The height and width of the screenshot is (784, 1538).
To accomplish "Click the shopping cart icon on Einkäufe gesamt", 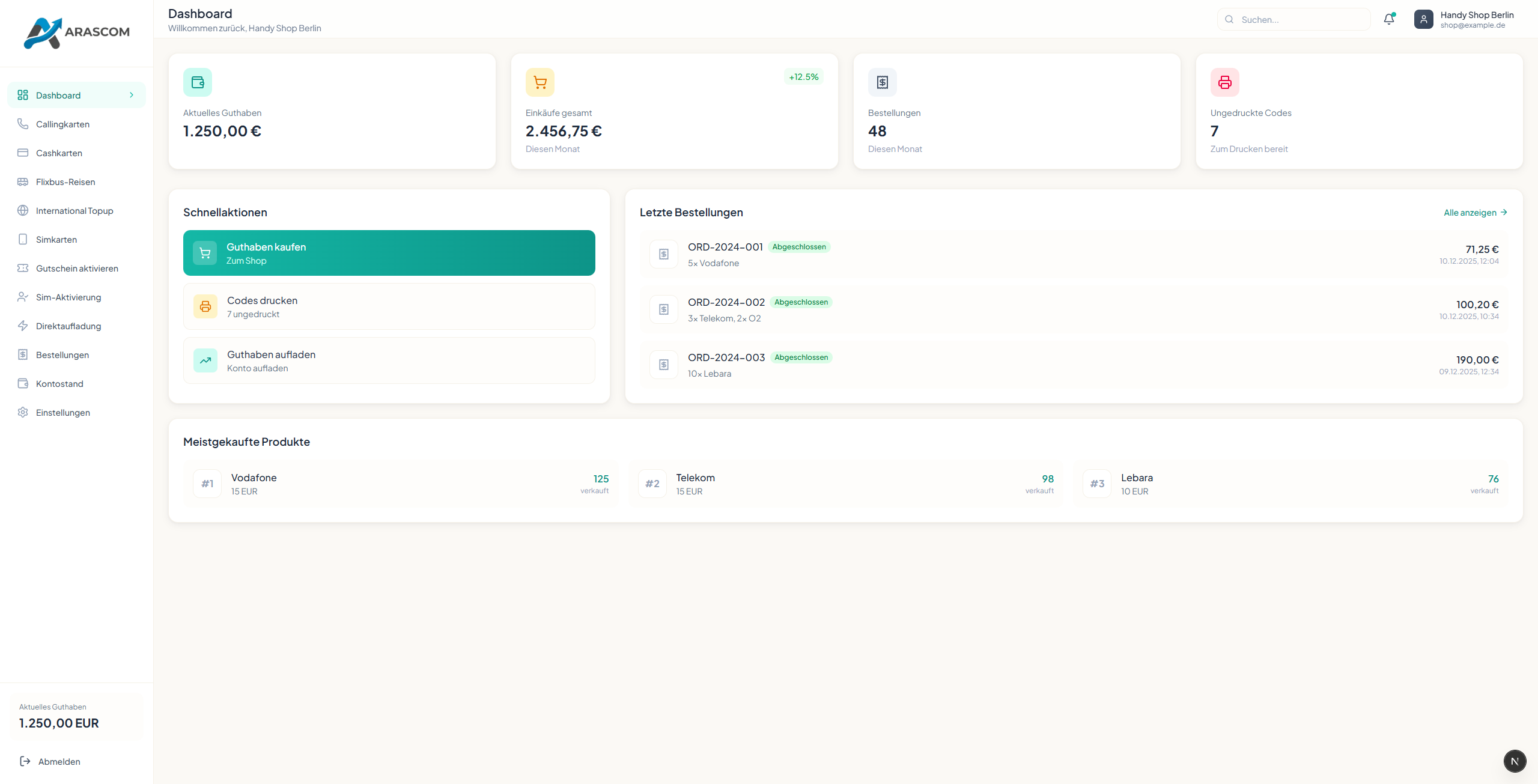I will [x=540, y=82].
